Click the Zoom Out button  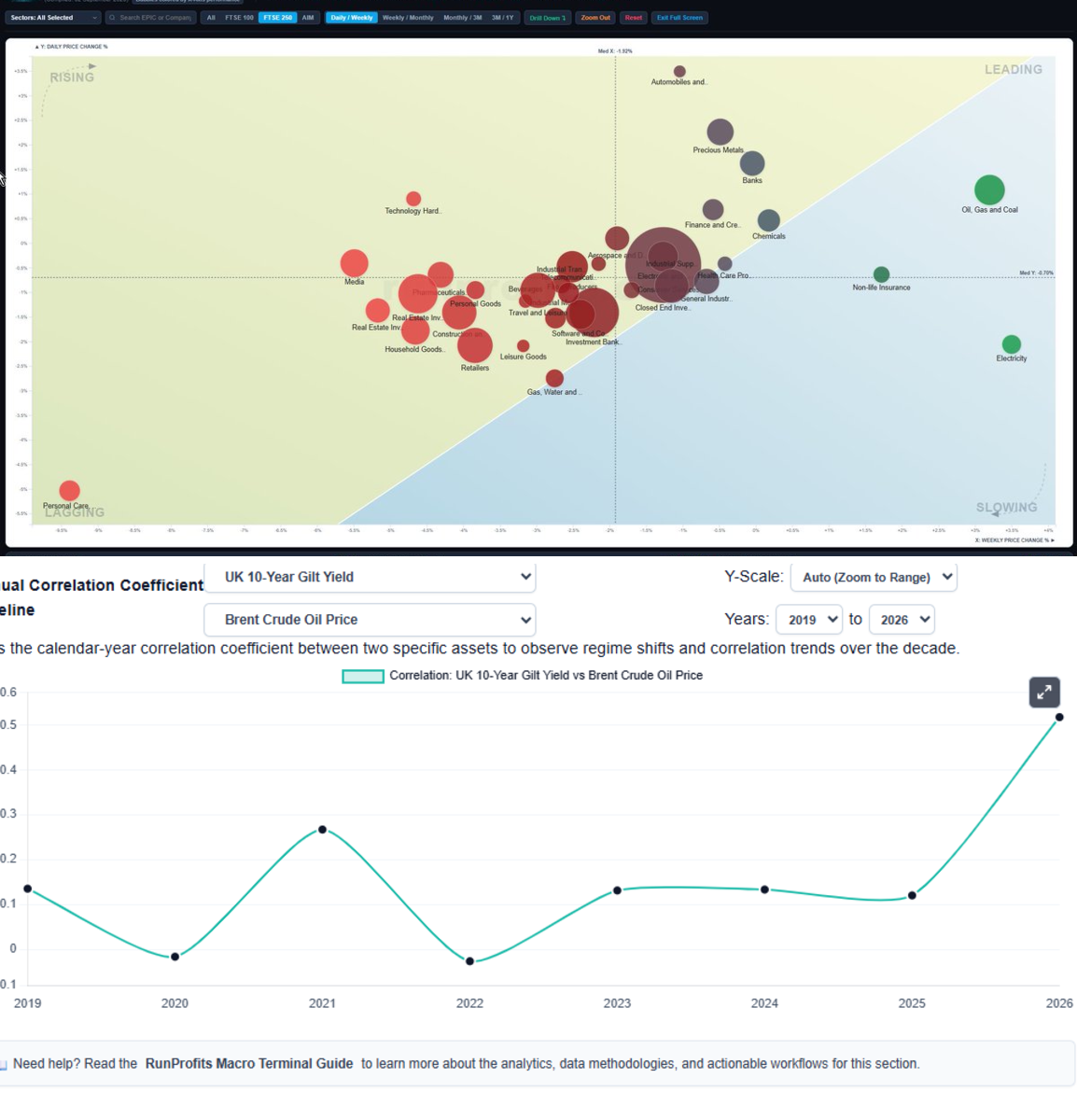(x=595, y=18)
